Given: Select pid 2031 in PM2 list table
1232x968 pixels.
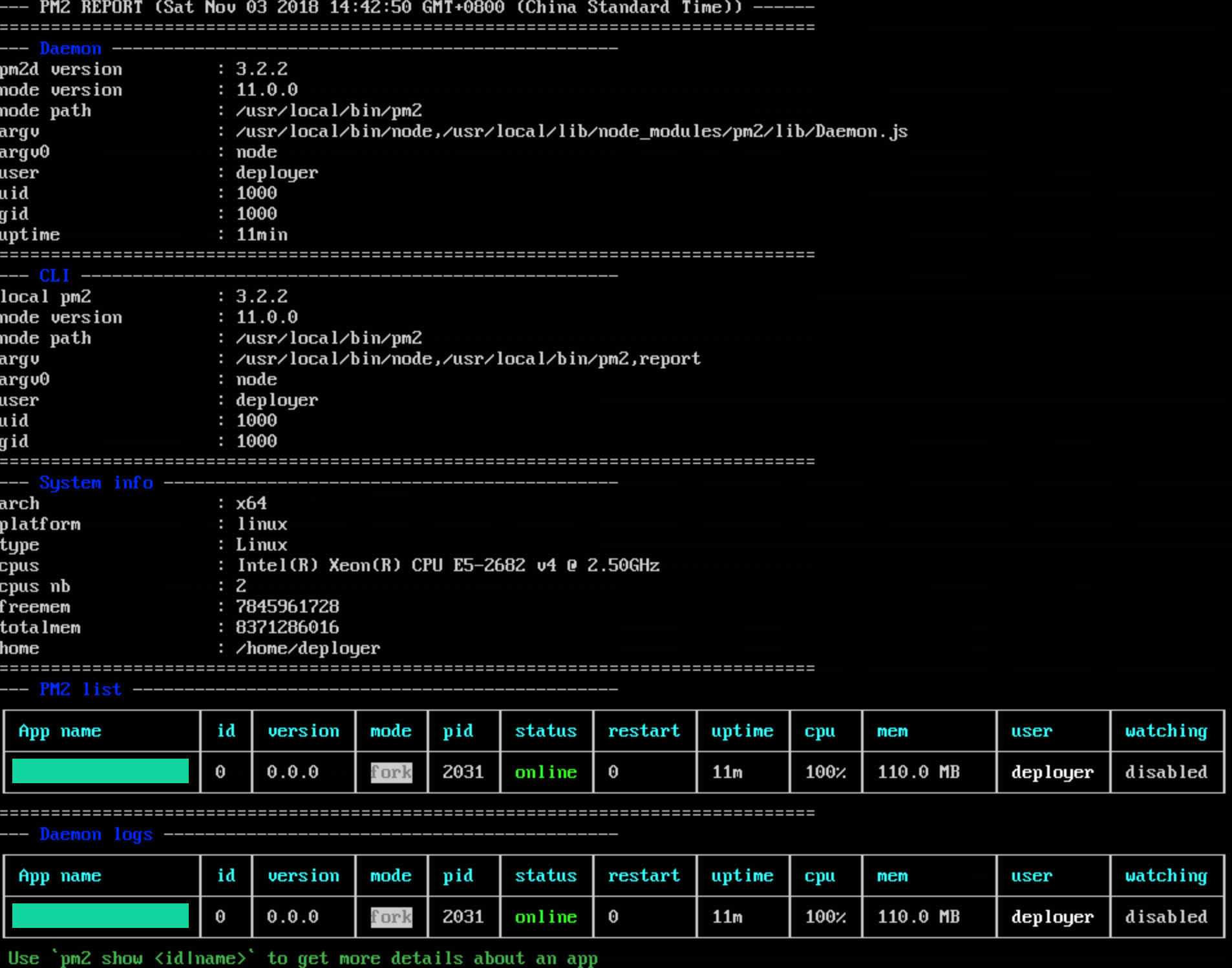Looking at the screenshot, I should [x=463, y=772].
